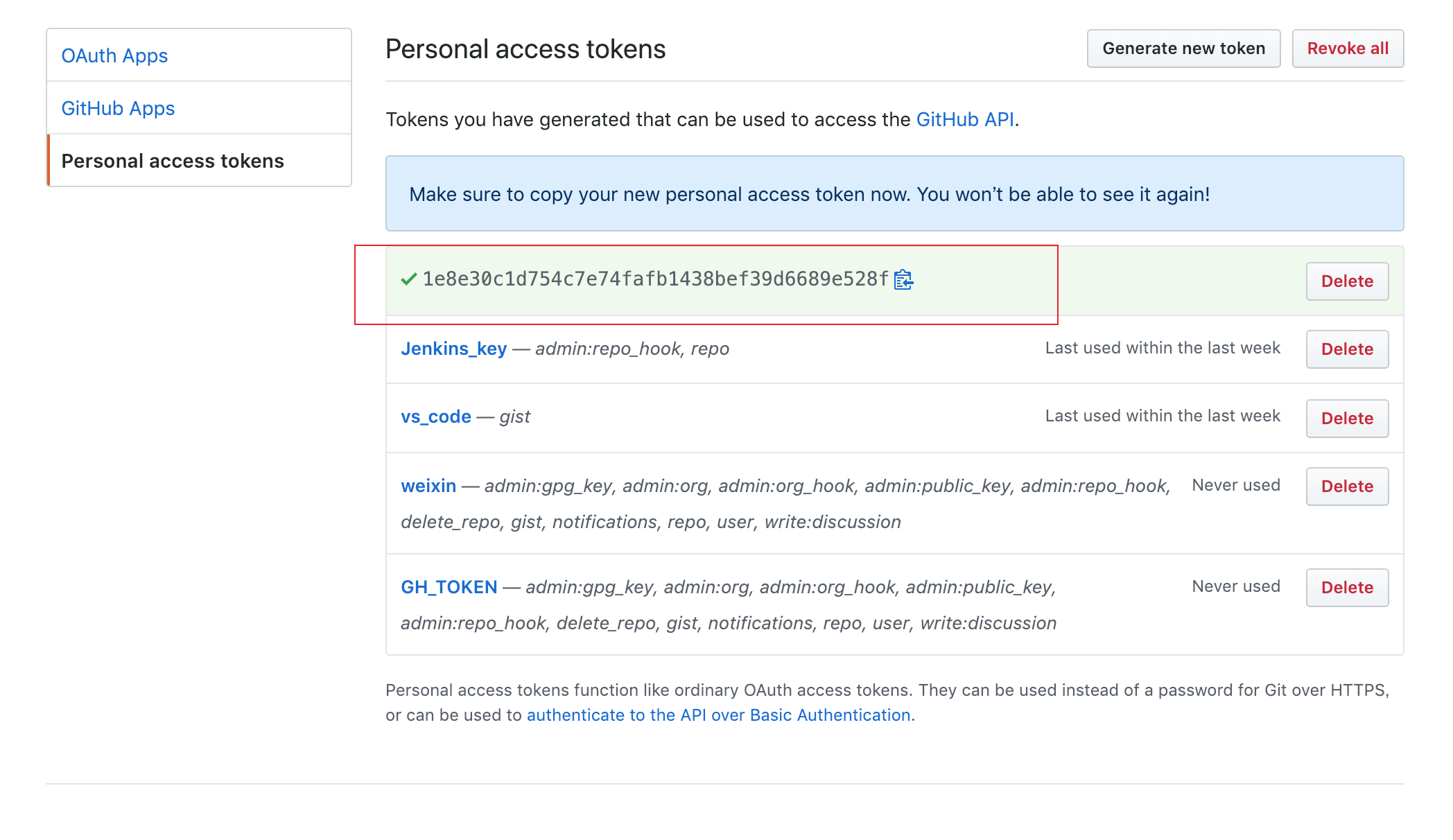
Task: Delete the GH_TOKEN token
Action: [x=1347, y=588]
